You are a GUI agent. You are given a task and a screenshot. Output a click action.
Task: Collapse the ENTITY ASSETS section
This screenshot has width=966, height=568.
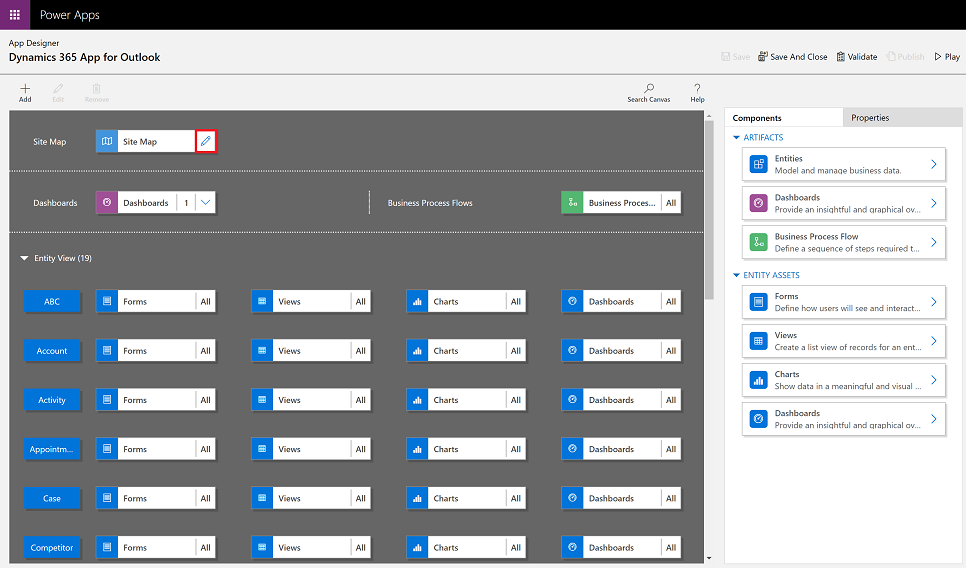[x=736, y=275]
